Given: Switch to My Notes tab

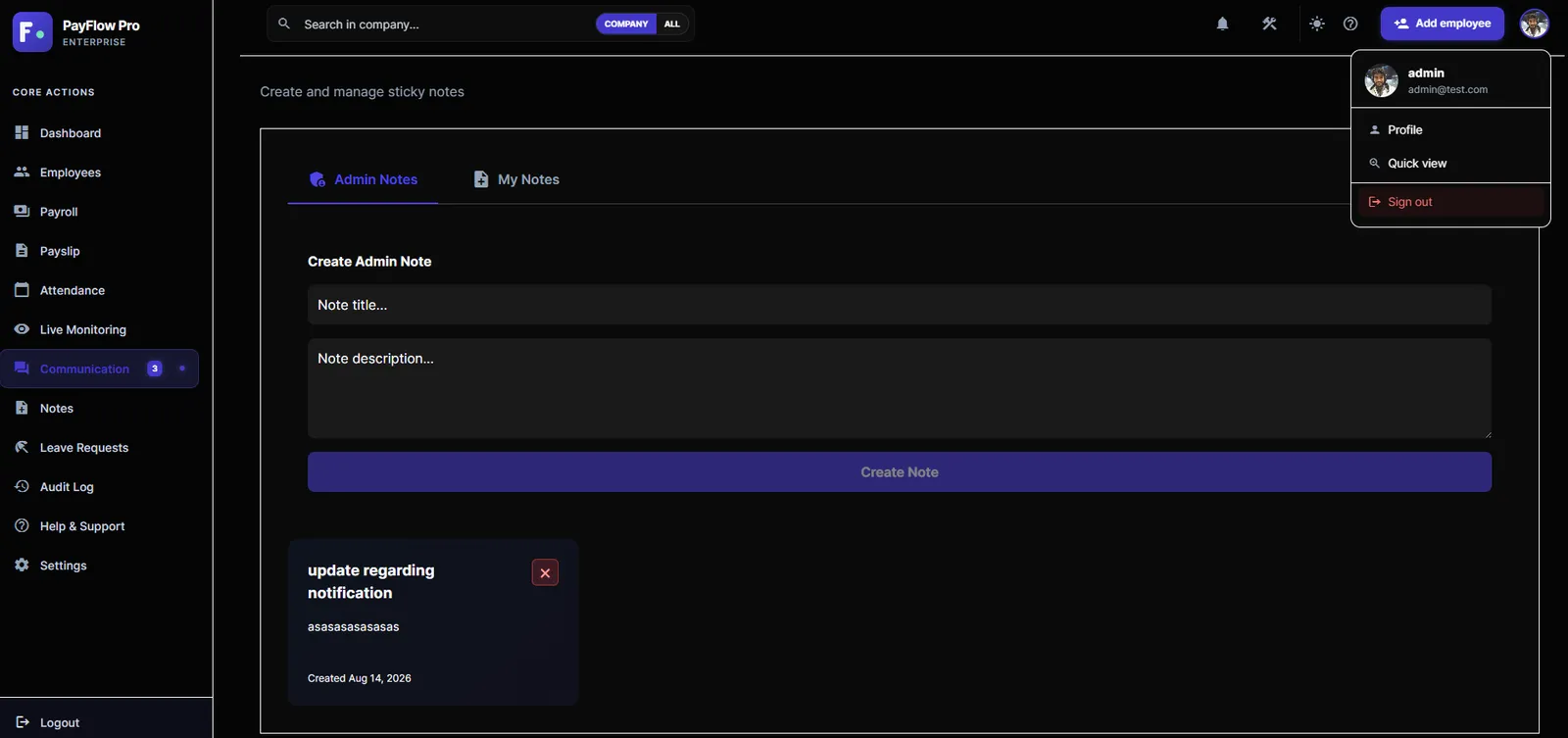Looking at the screenshot, I should (x=516, y=179).
